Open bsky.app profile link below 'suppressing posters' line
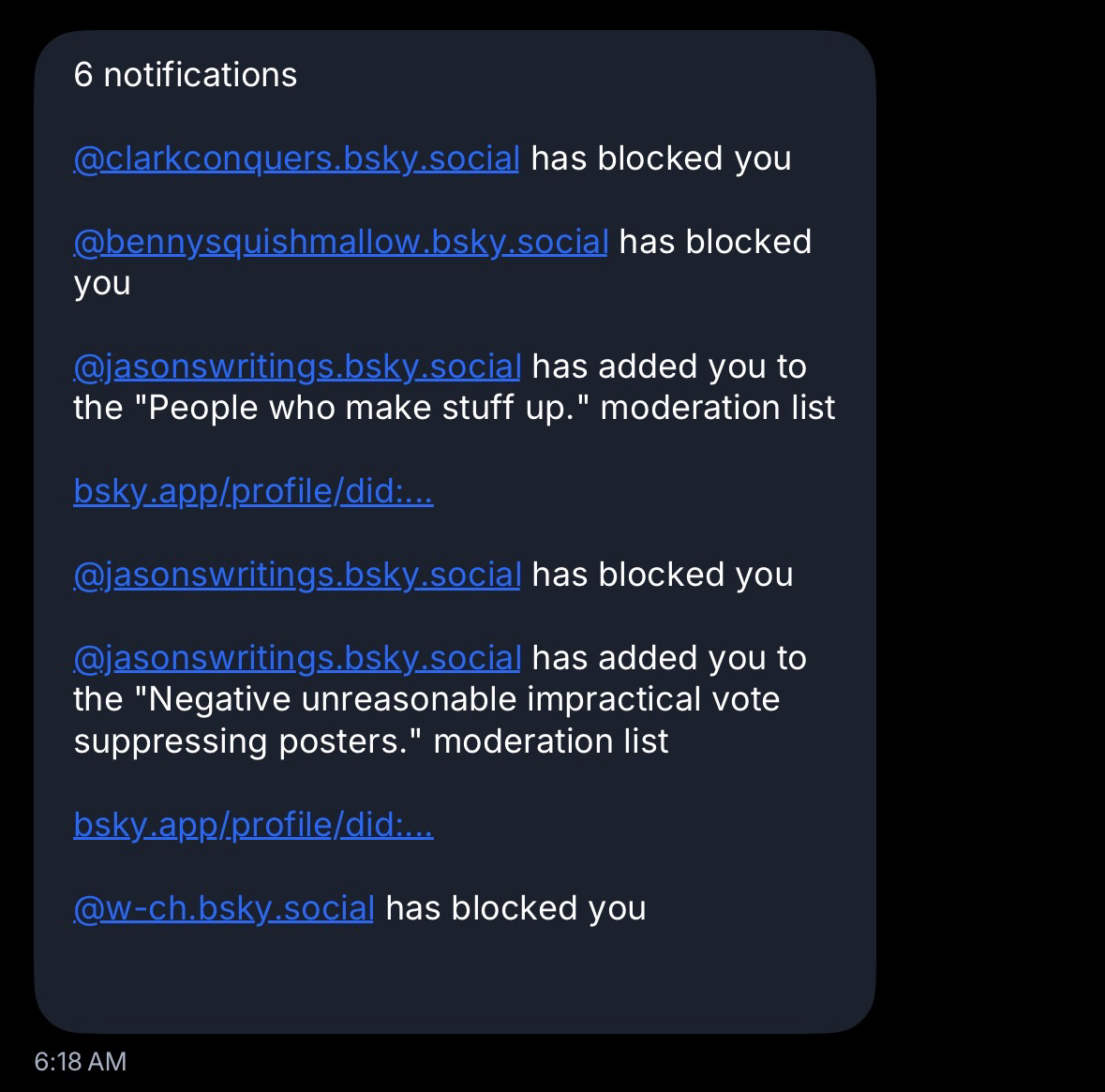Viewport: 1105px width, 1092px height. 253,824
